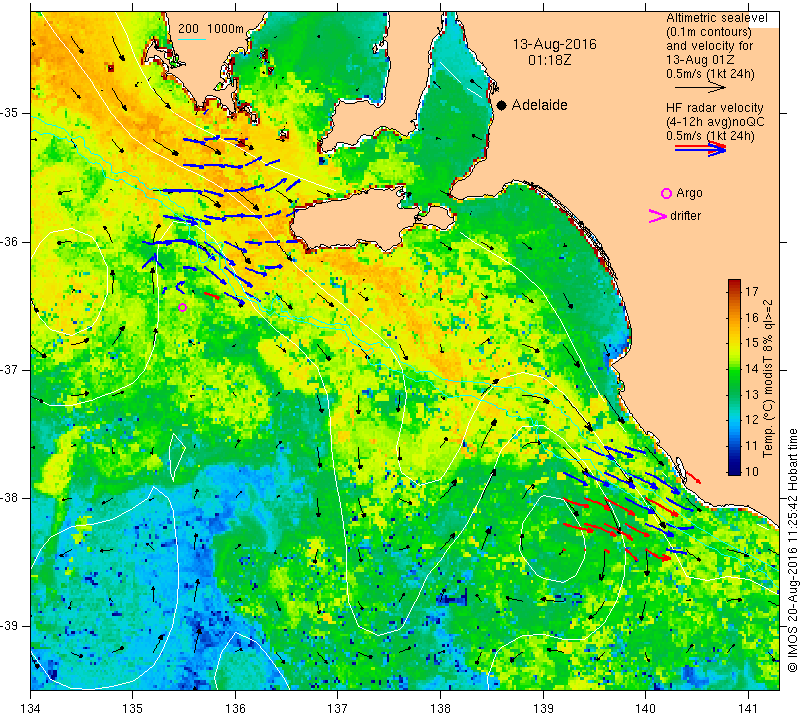
Task: Click the (0.1m contours) legend text
Action: (708, 32)
